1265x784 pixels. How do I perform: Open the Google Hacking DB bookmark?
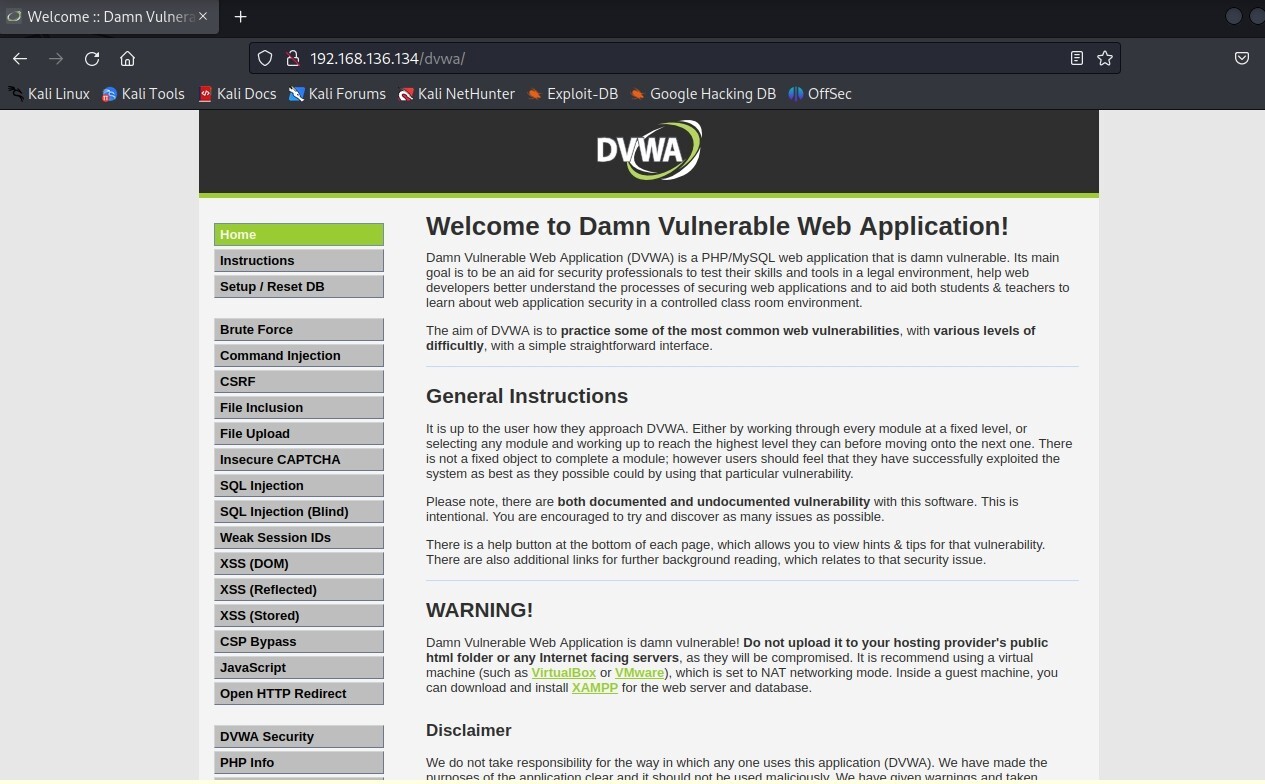(x=703, y=94)
